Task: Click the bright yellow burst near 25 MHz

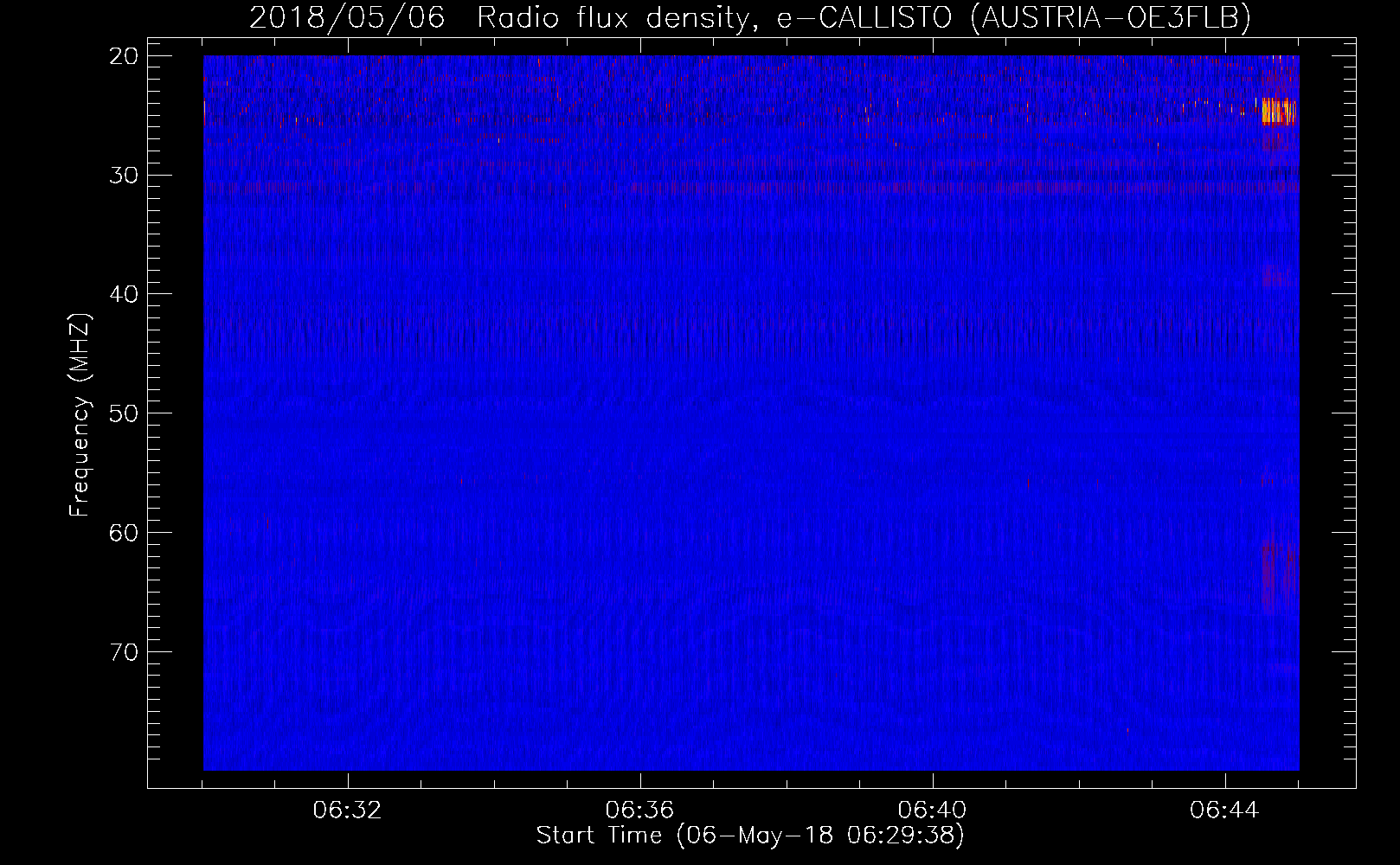Action: click(x=1278, y=112)
